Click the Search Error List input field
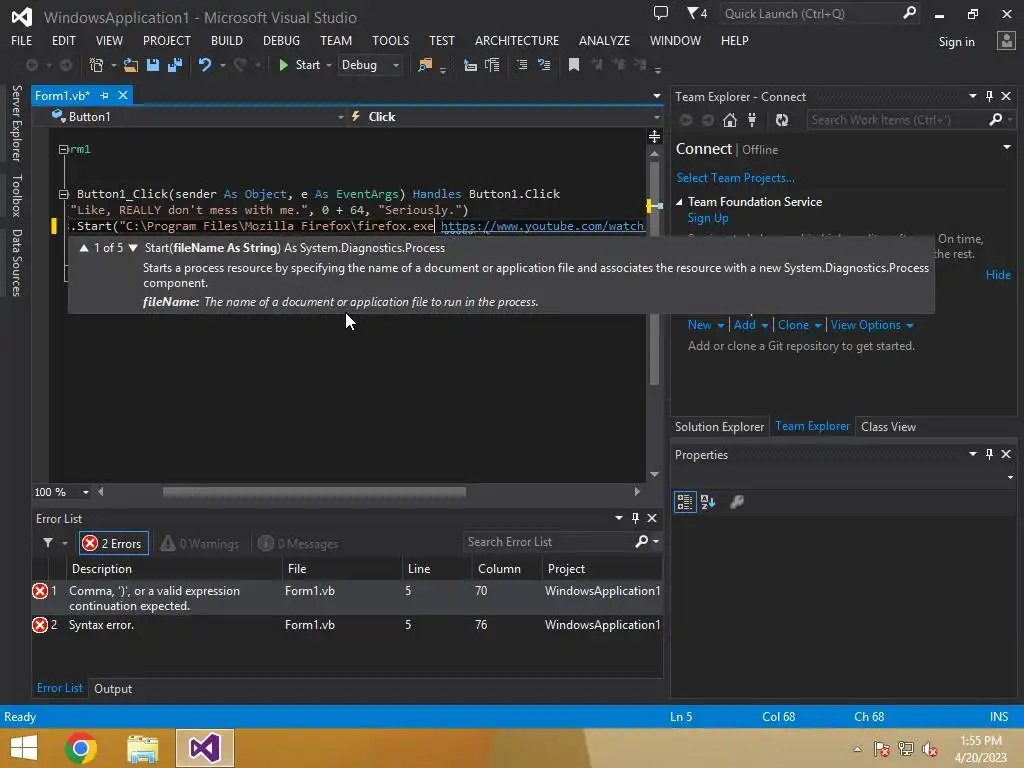The width and height of the screenshot is (1024, 768). point(549,542)
